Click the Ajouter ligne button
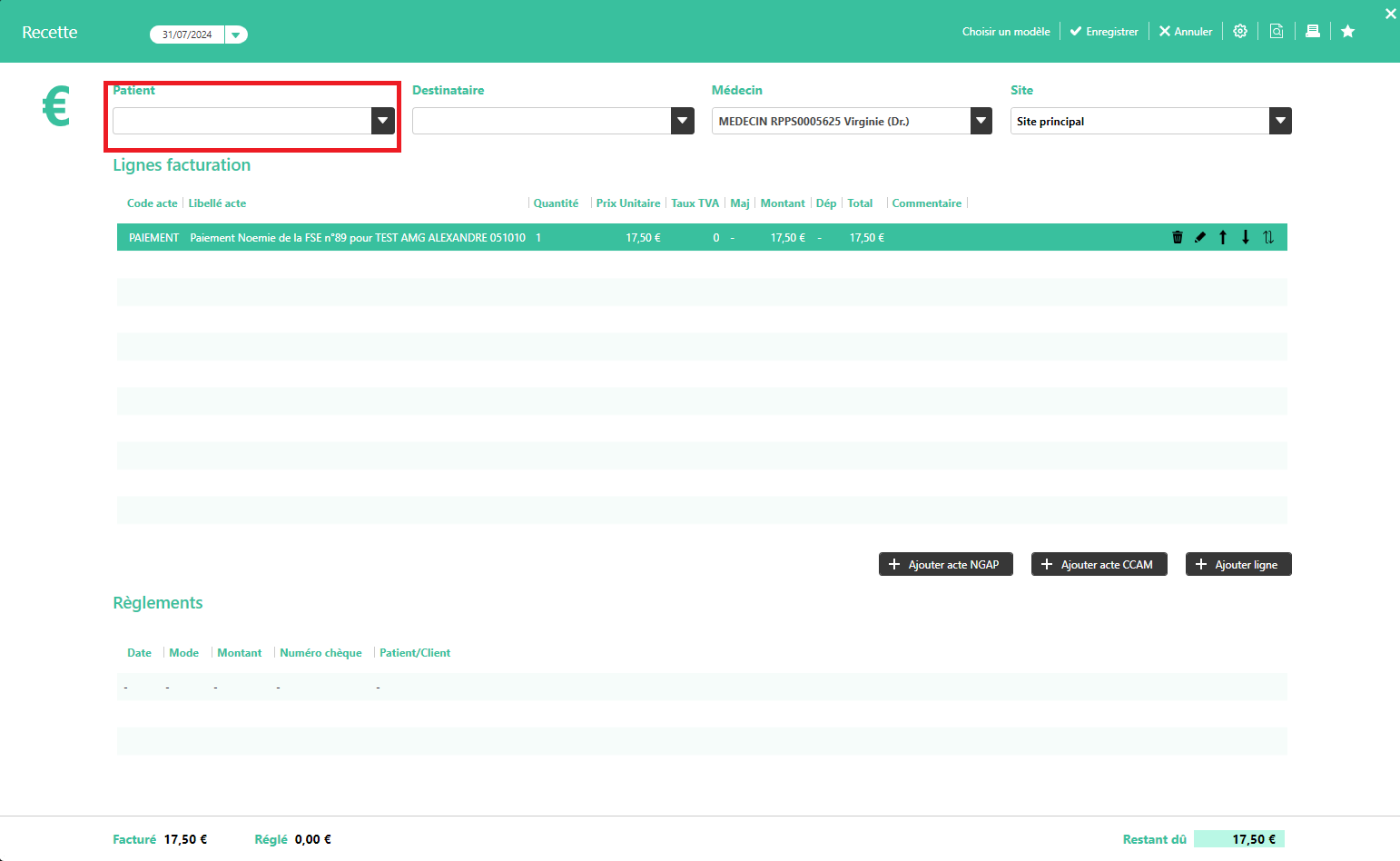The image size is (1400, 861). [1238, 564]
